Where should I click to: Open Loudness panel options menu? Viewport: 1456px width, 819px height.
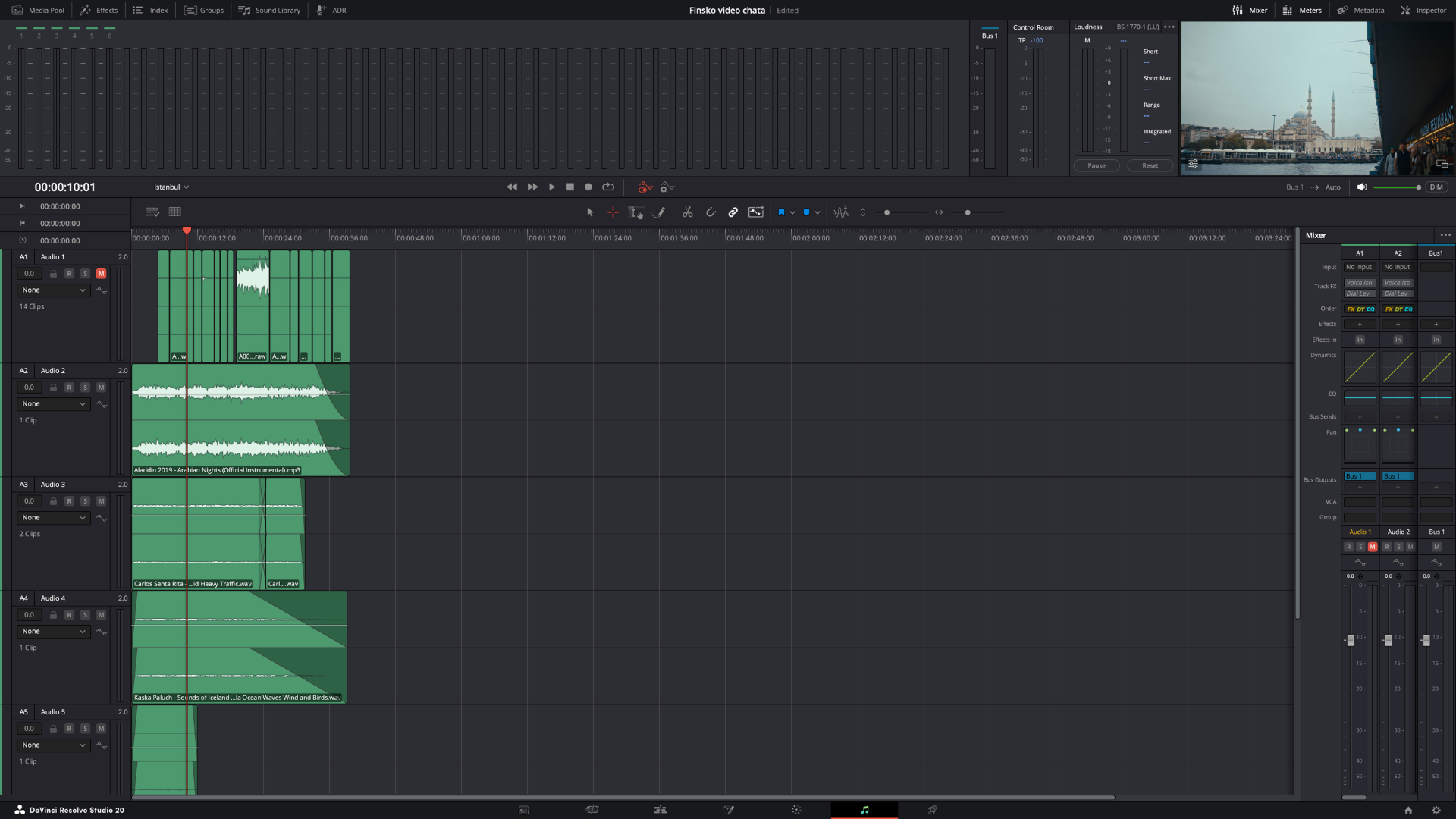[x=1169, y=27]
